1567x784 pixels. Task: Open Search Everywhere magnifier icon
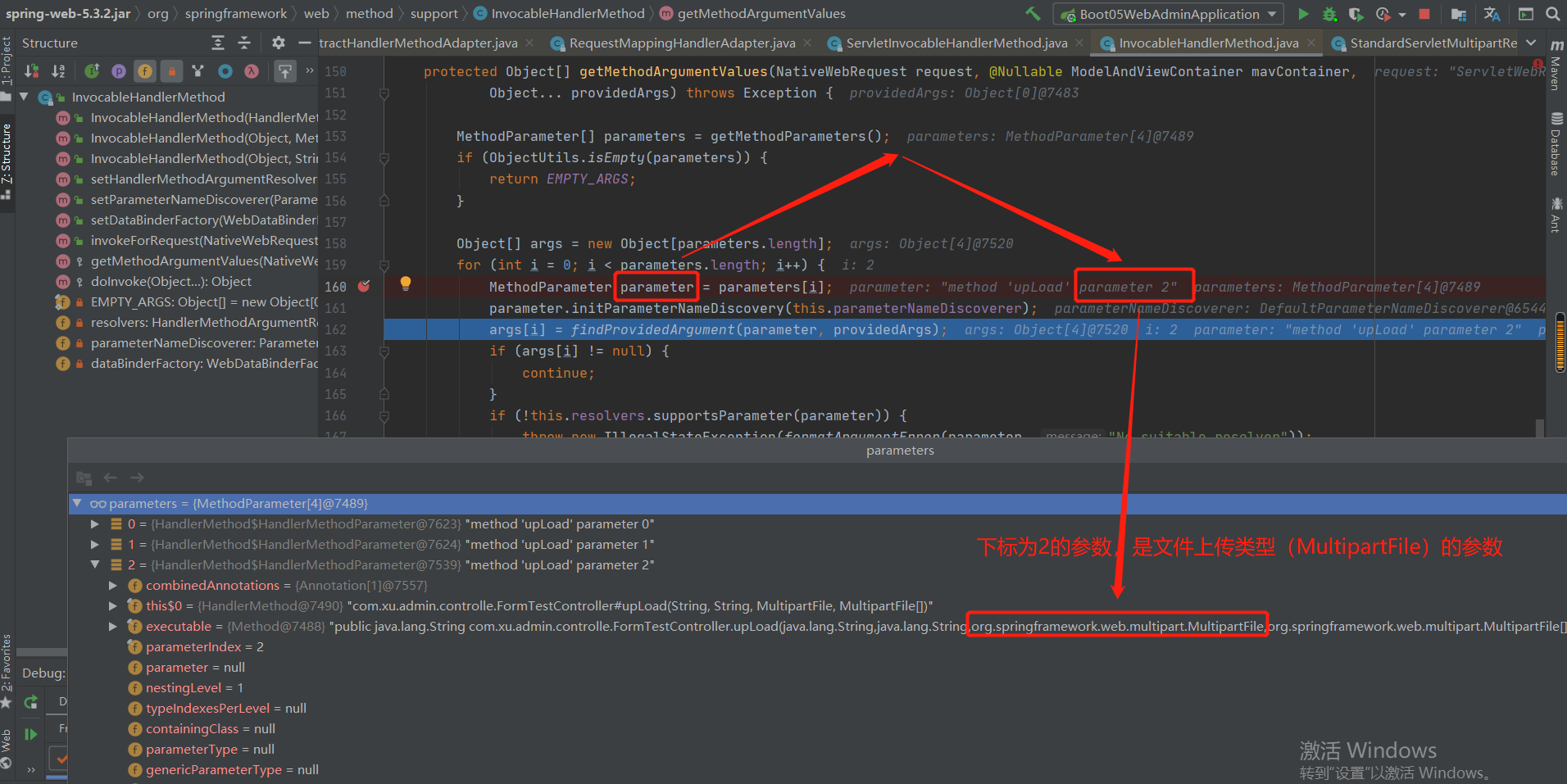click(x=1552, y=14)
